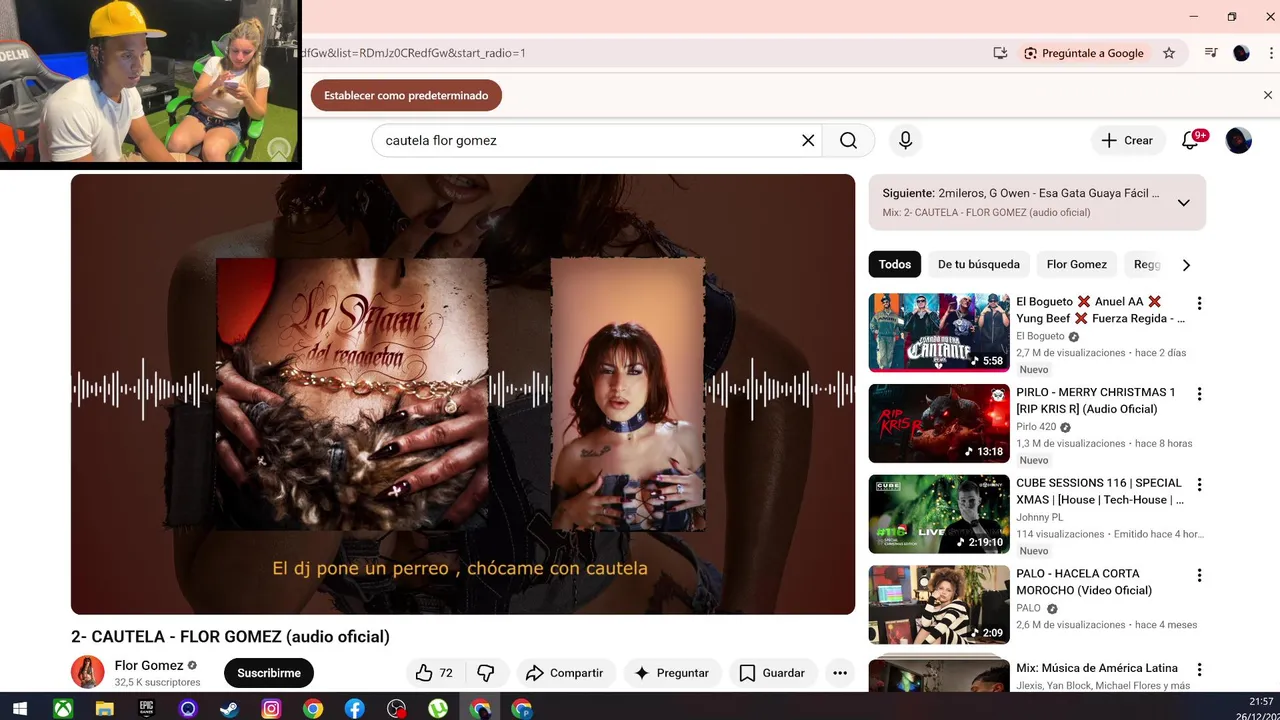Expand the mix queue panel
Screen dimensions: 1280x720
coord(1183,203)
